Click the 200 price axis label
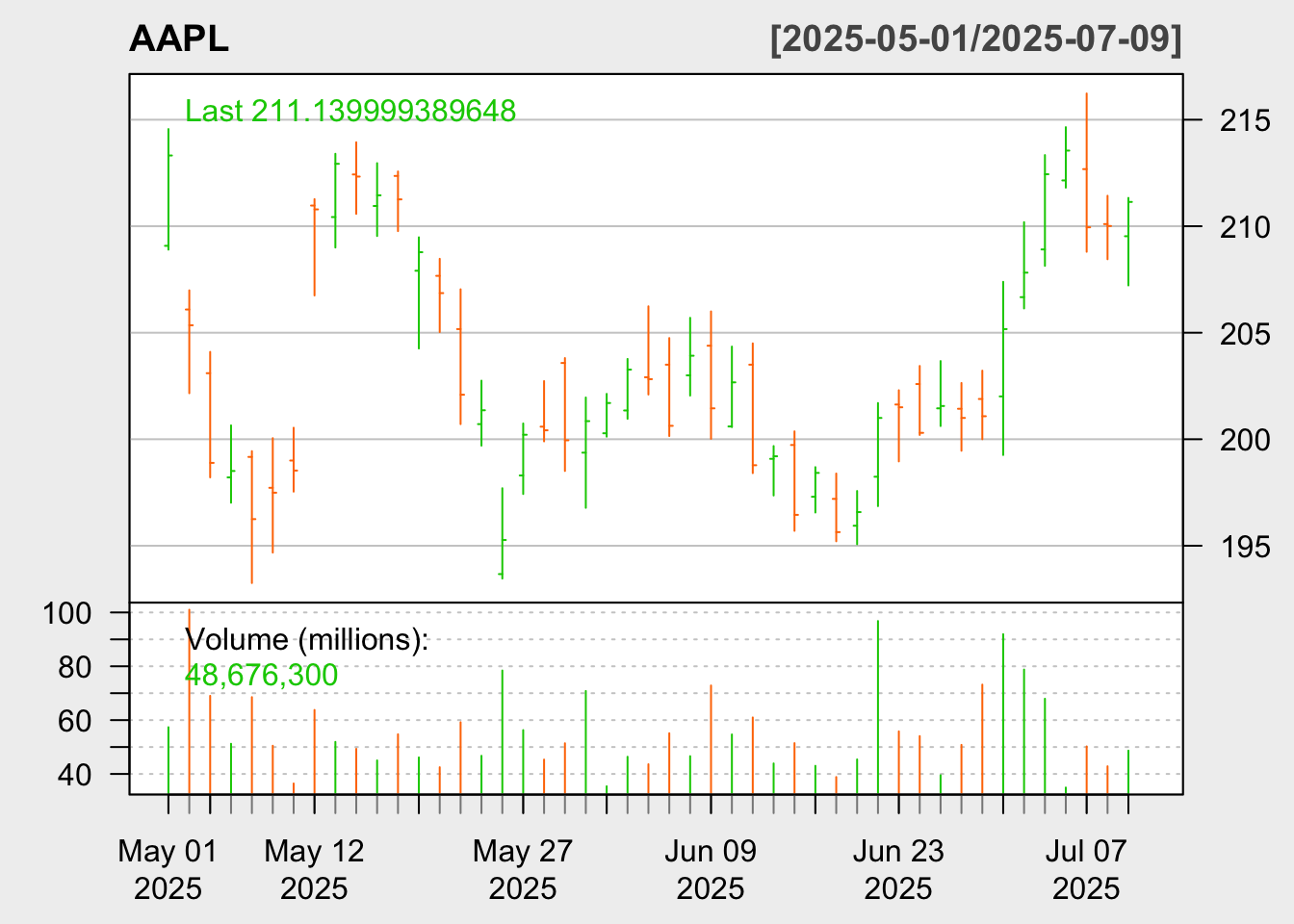 click(x=1245, y=440)
